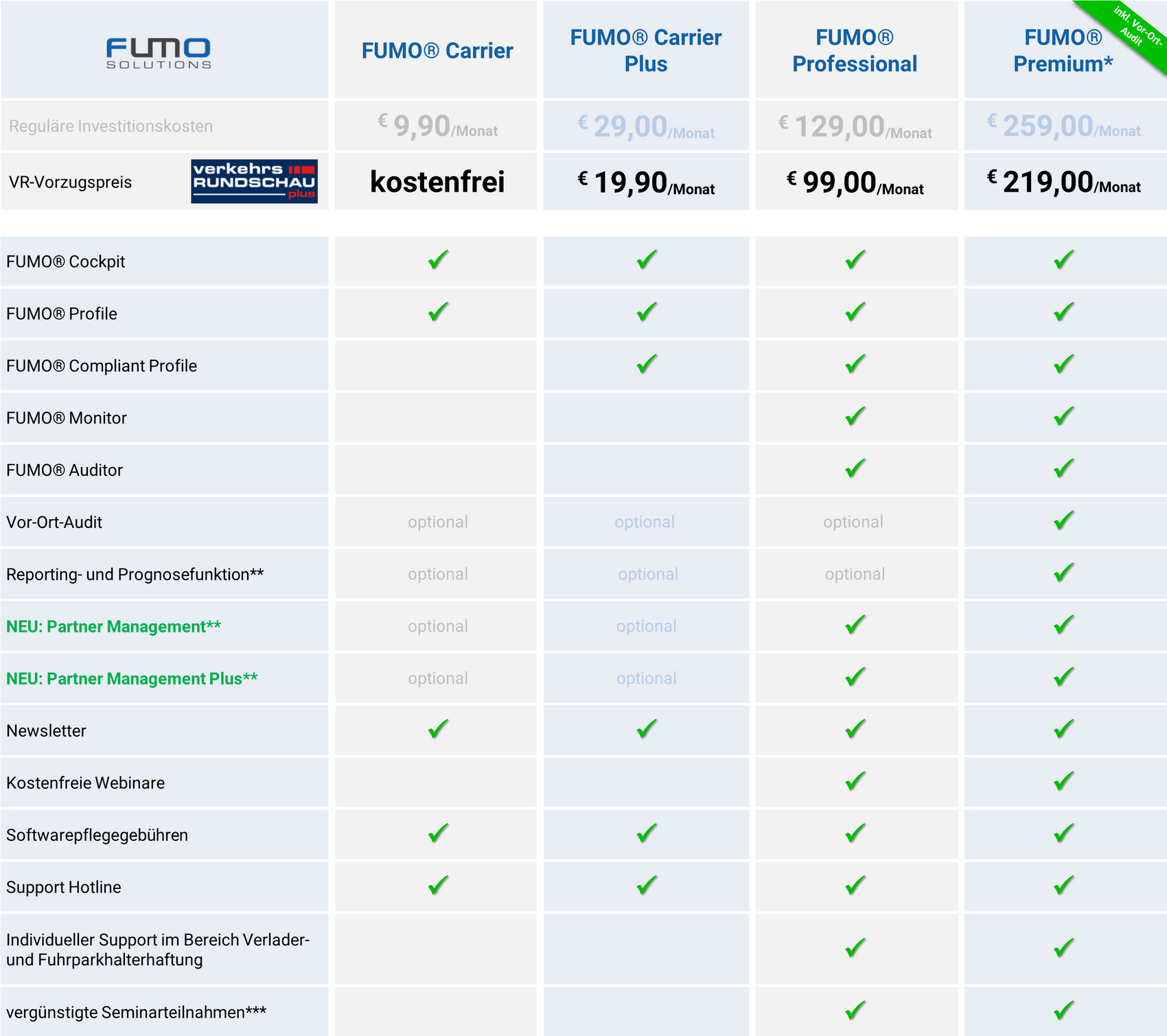This screenshot has height=1036, width=1167.
Task: Click FUMO Cockpit checkmark under FUMO Carrier
Action: [438, 260]
